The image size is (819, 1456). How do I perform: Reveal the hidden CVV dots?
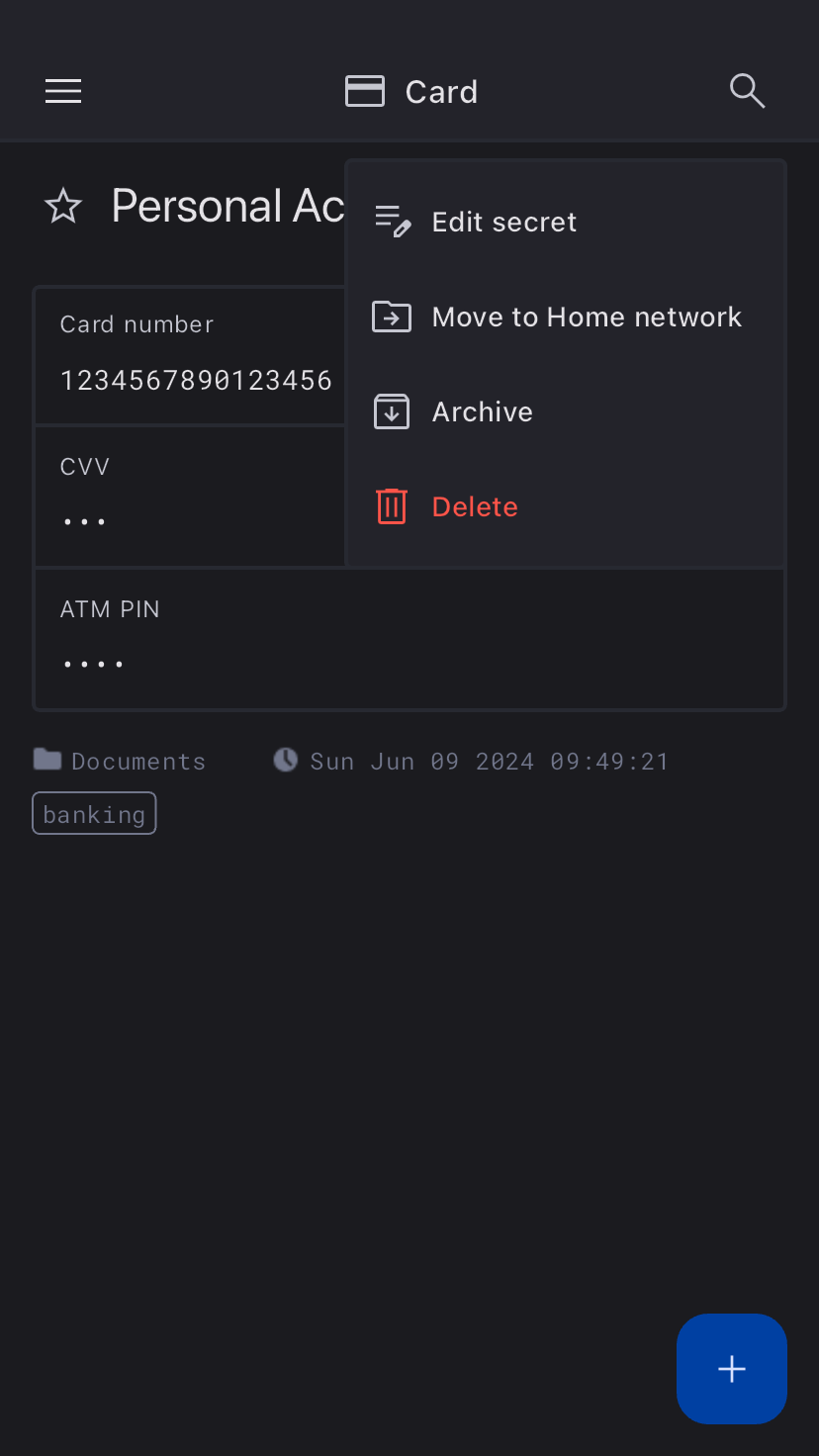click(85, 521)
